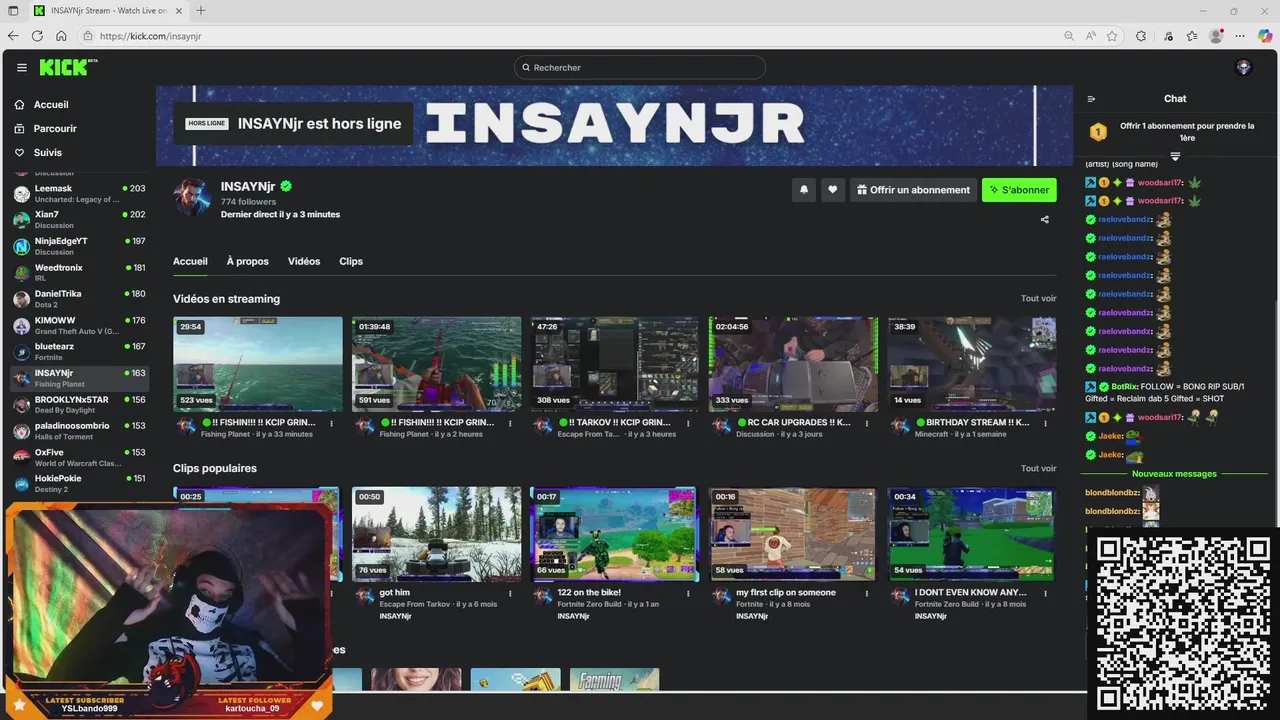Click the Rechercher search field

(x=640, y=67)
